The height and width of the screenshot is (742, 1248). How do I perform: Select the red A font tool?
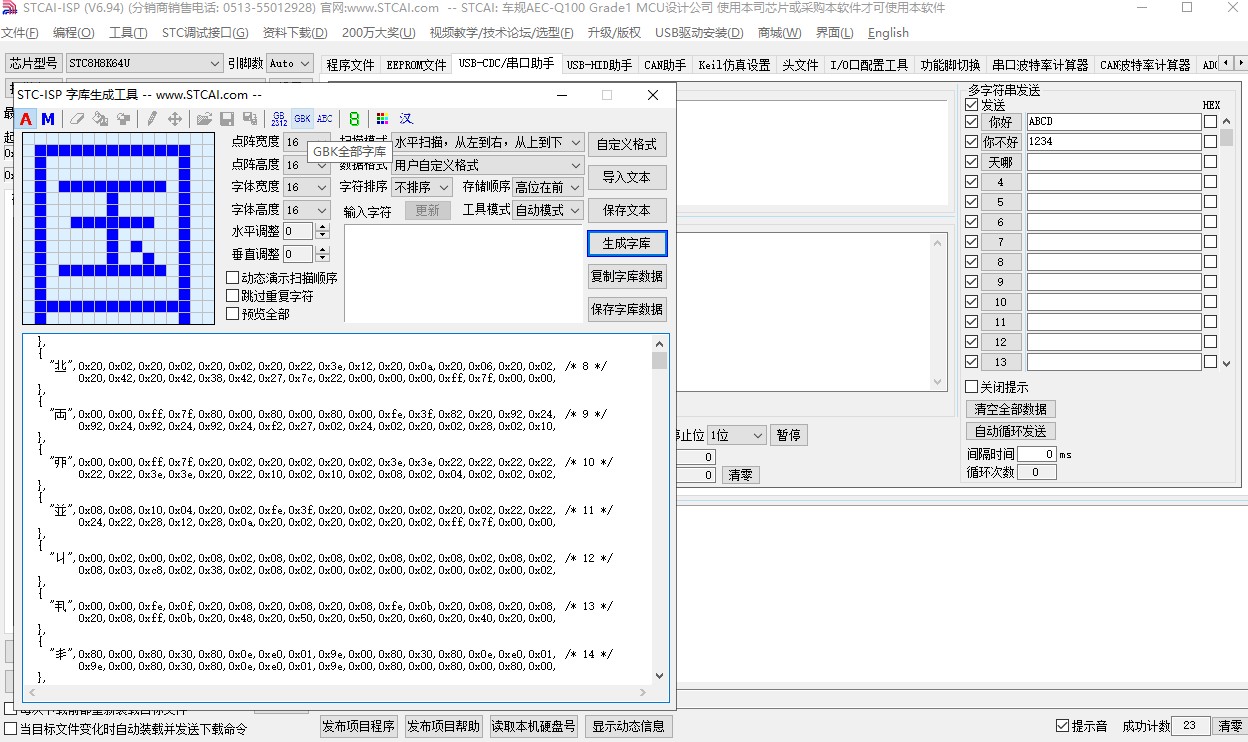click(x=26, y=119)
